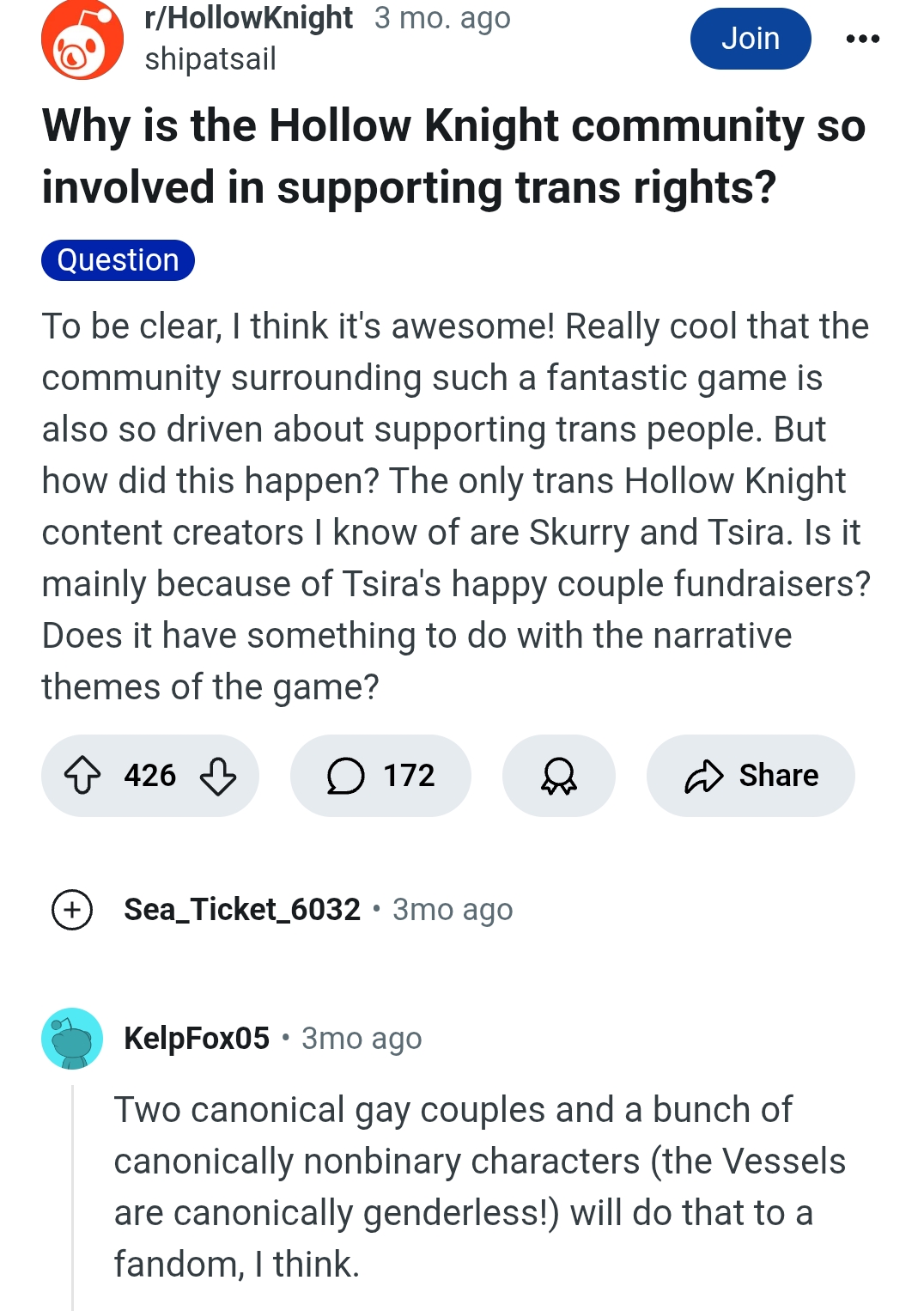Image resolution: width=924 pixels, height=1311 pixels.
Task: Downvote the Hollow Knight post
Action: pos(218,775)
